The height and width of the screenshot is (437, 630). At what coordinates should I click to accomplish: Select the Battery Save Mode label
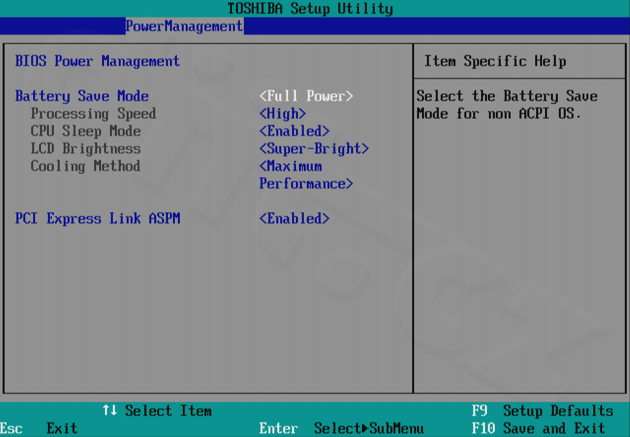82,96
